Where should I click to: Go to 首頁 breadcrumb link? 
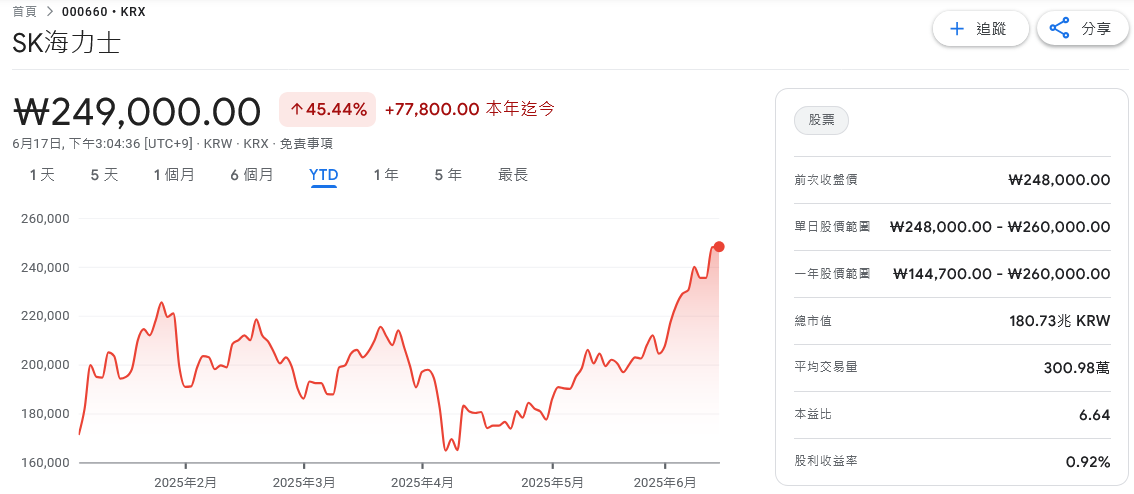click(25, 11)
